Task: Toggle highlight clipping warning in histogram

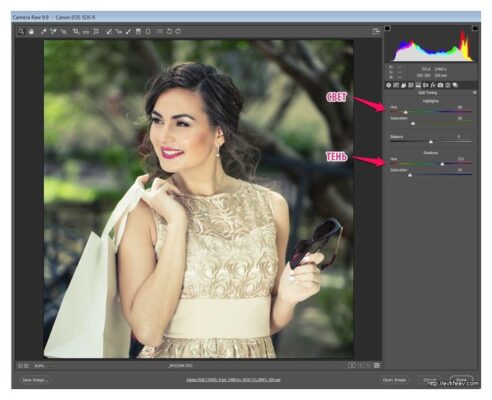Action: (475, 28)
